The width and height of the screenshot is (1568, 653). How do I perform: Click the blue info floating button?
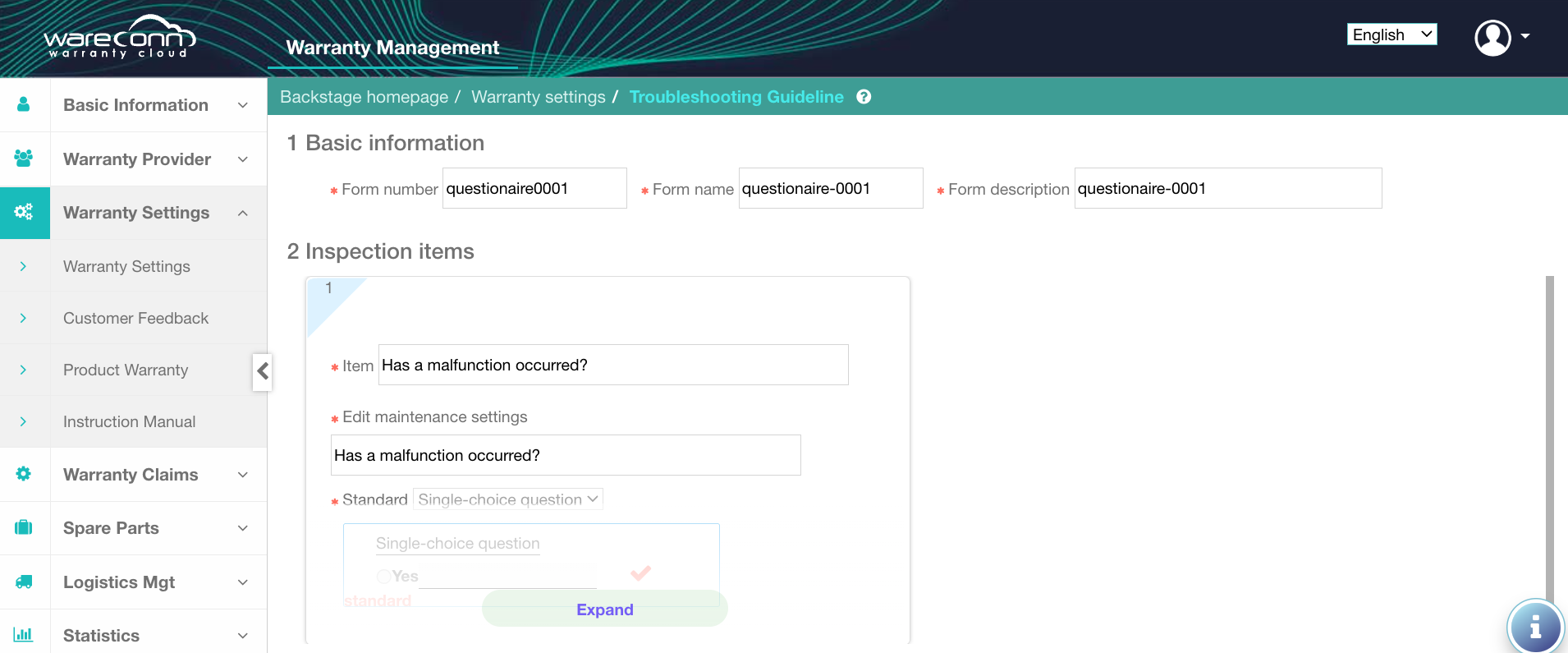1534,628
